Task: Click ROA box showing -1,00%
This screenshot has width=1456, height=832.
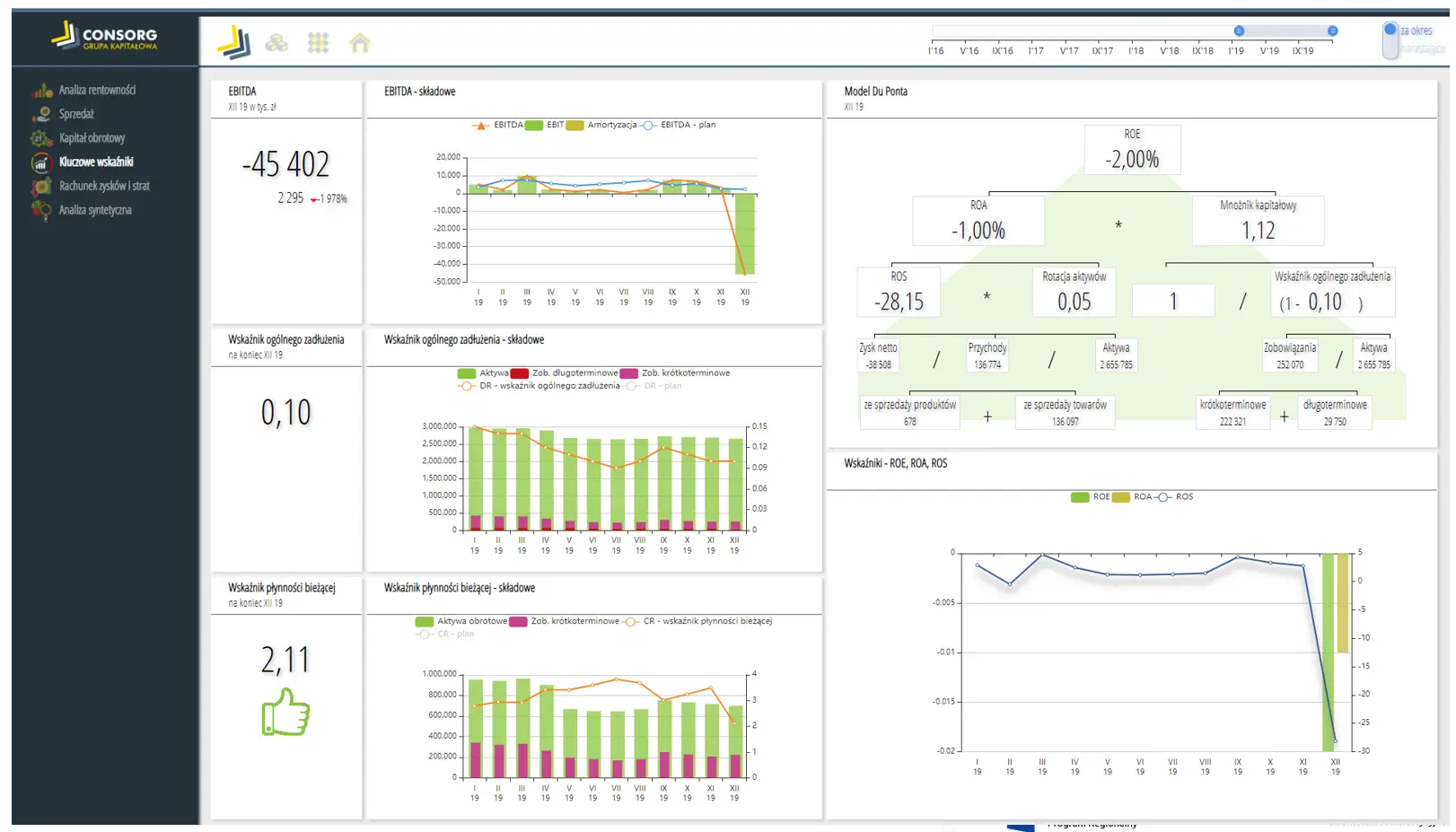Action: [978, 221]
